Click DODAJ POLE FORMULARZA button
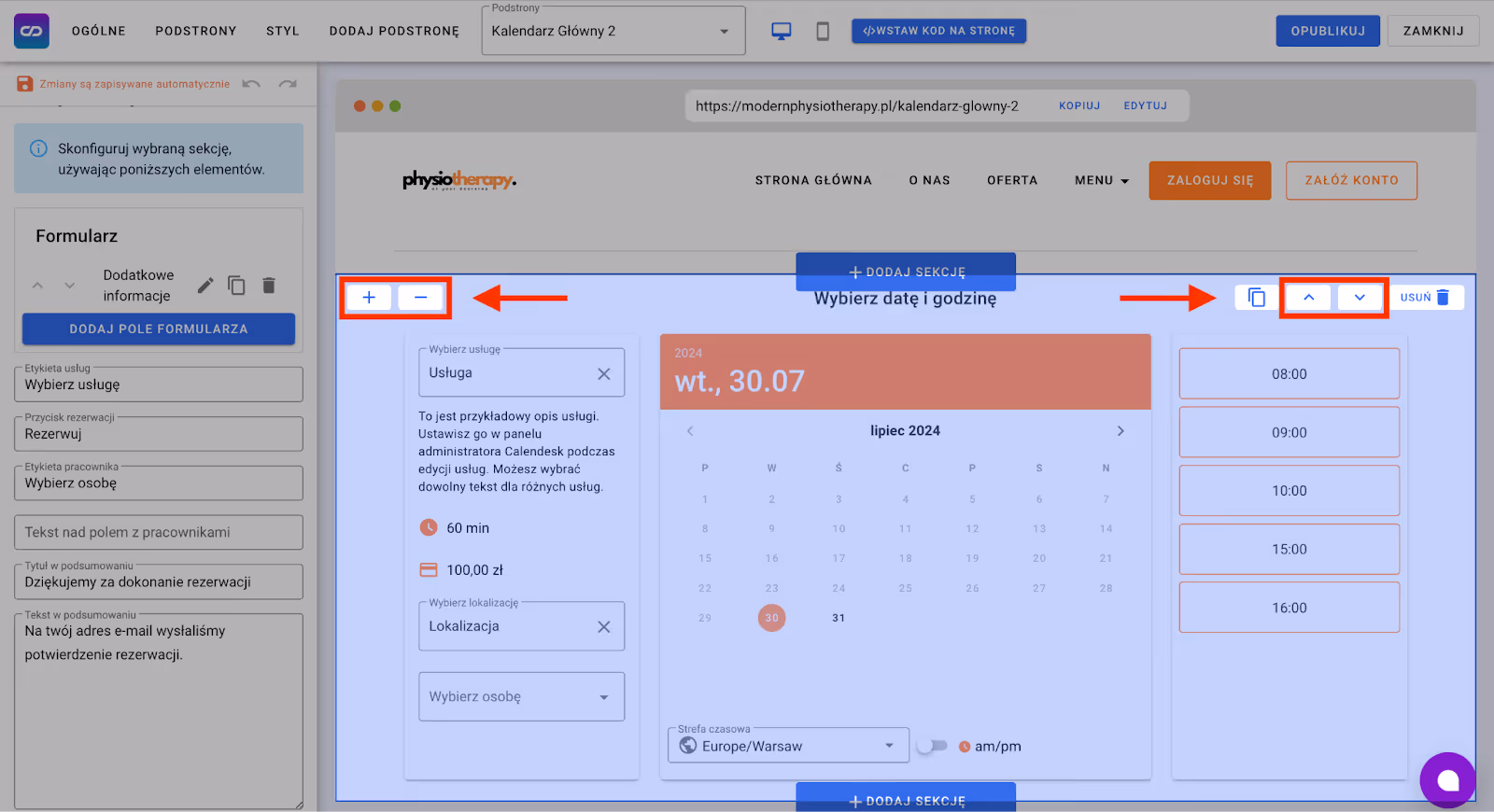Screen dimensions: 1494x812 coord(159,329)
